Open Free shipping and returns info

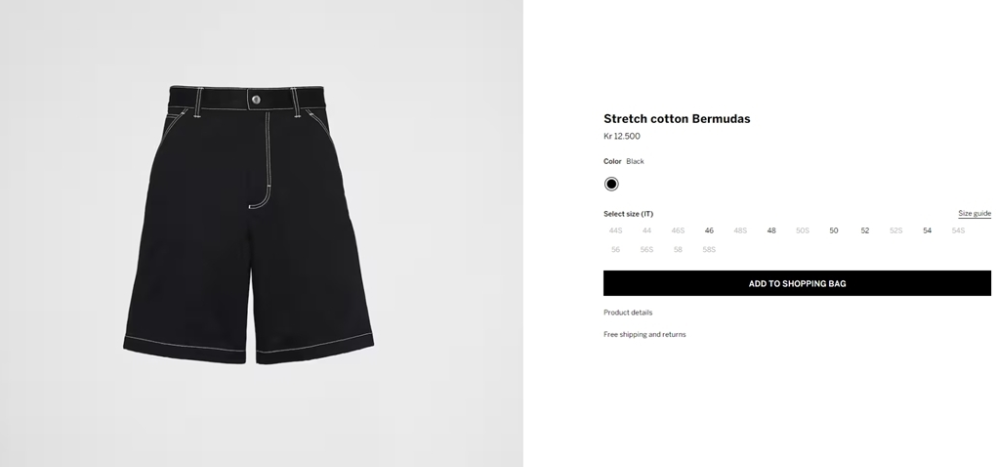(x=645, y=334)
